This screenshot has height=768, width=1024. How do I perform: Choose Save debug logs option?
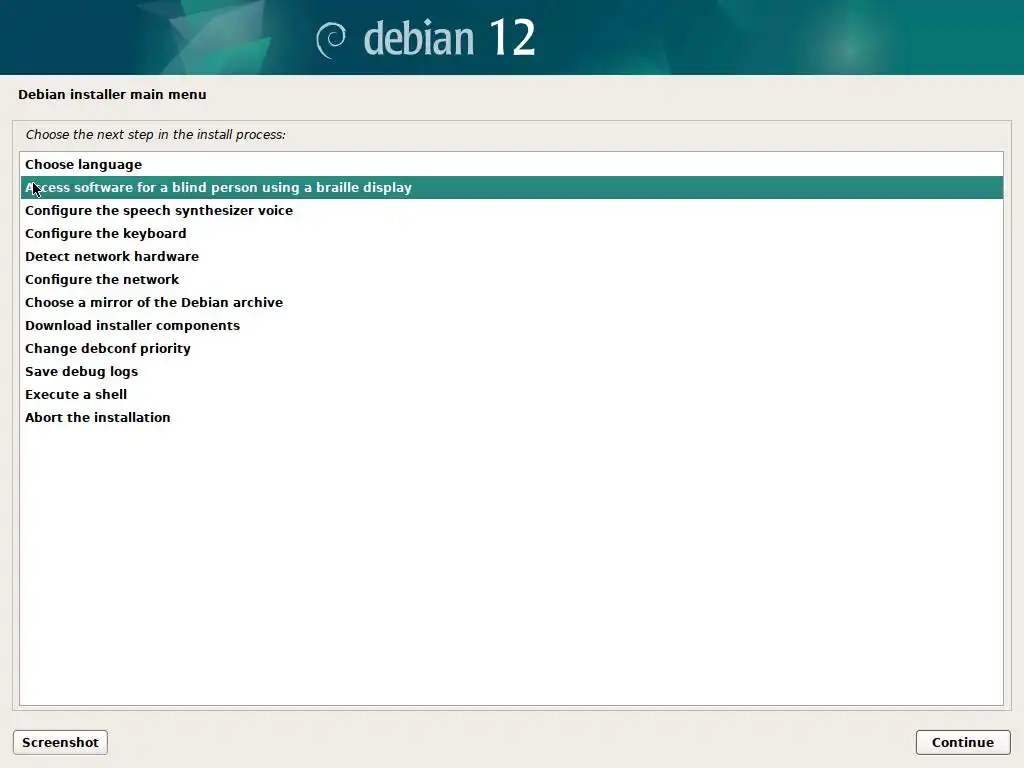511,372
